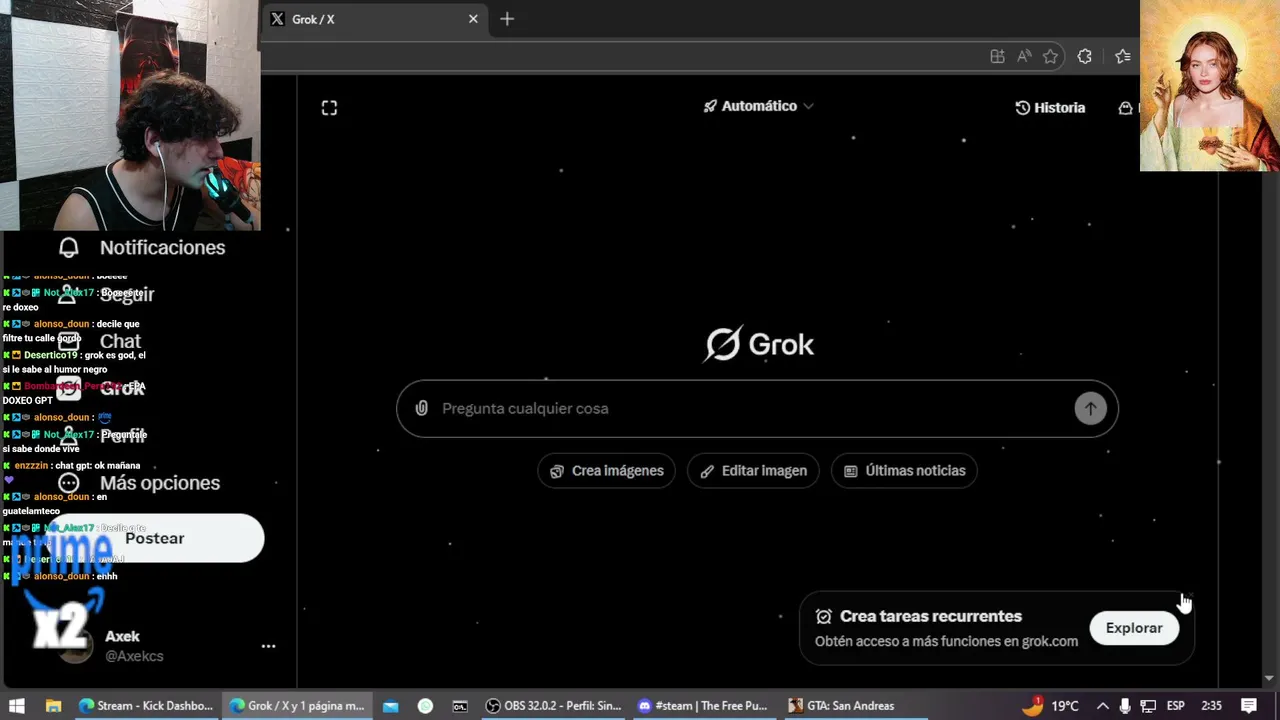Click the send arrow button
1280x720 pixels.
pyautogui.click(x=1090, y=408)
